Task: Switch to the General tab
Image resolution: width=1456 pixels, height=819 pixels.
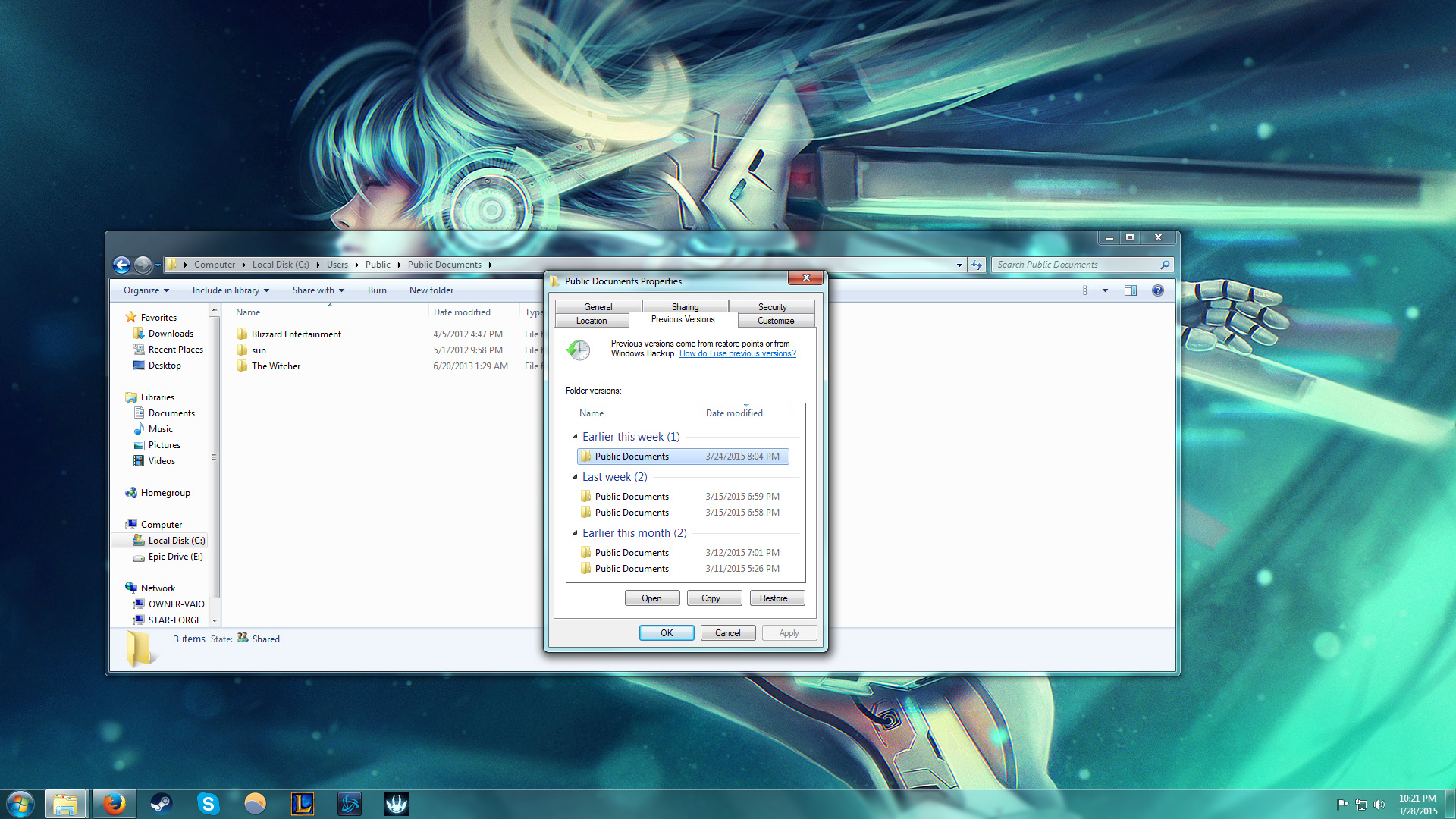Action: click(598, 306)
